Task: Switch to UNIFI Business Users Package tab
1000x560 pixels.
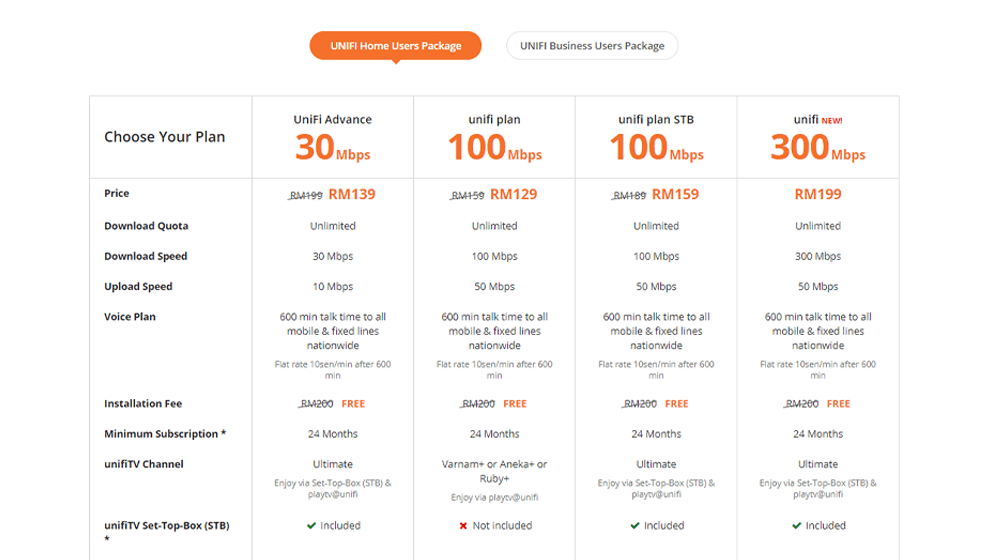Action: tap(592, 46)
